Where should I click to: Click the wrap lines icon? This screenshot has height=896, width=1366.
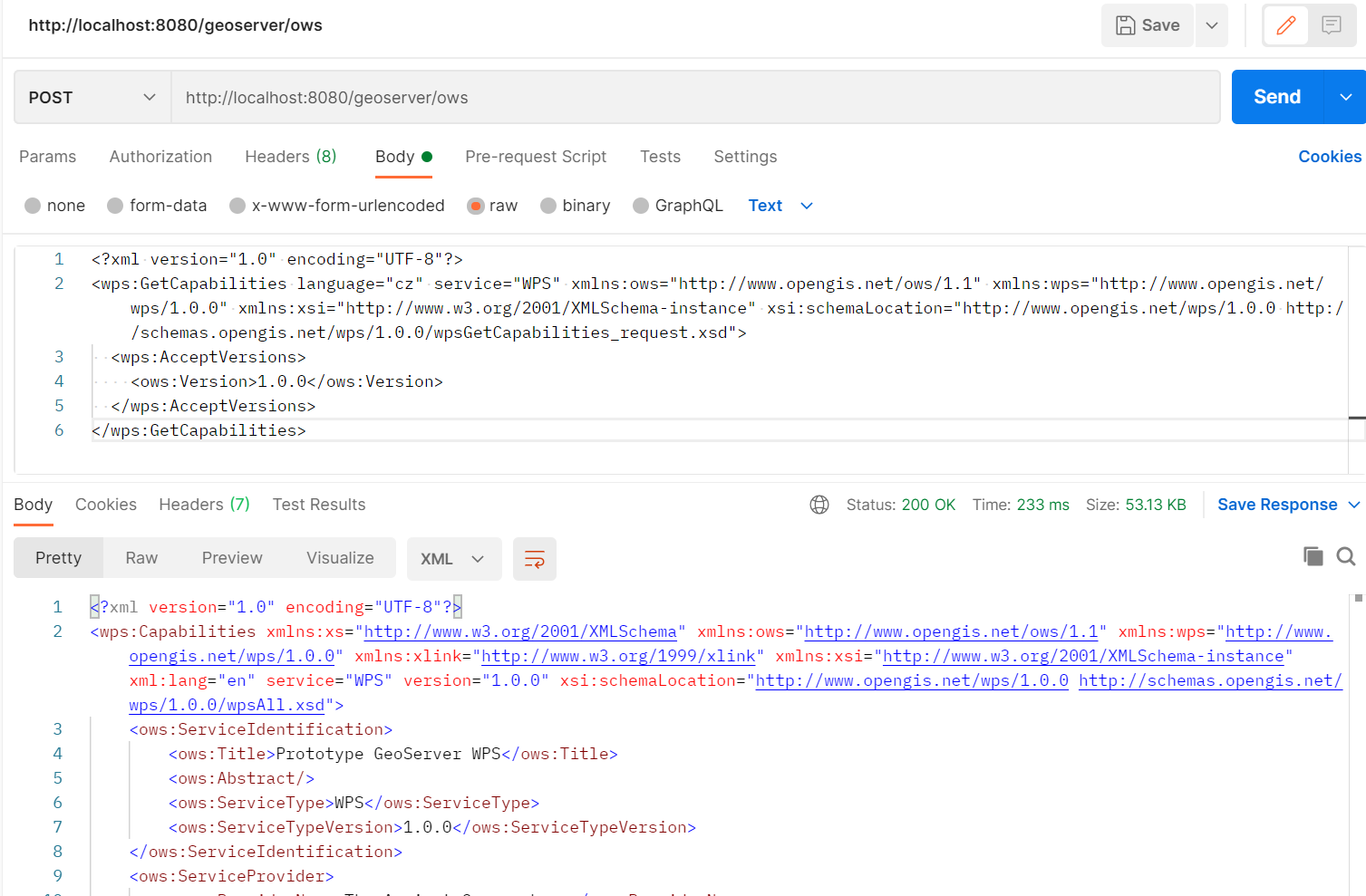[534, 559]
